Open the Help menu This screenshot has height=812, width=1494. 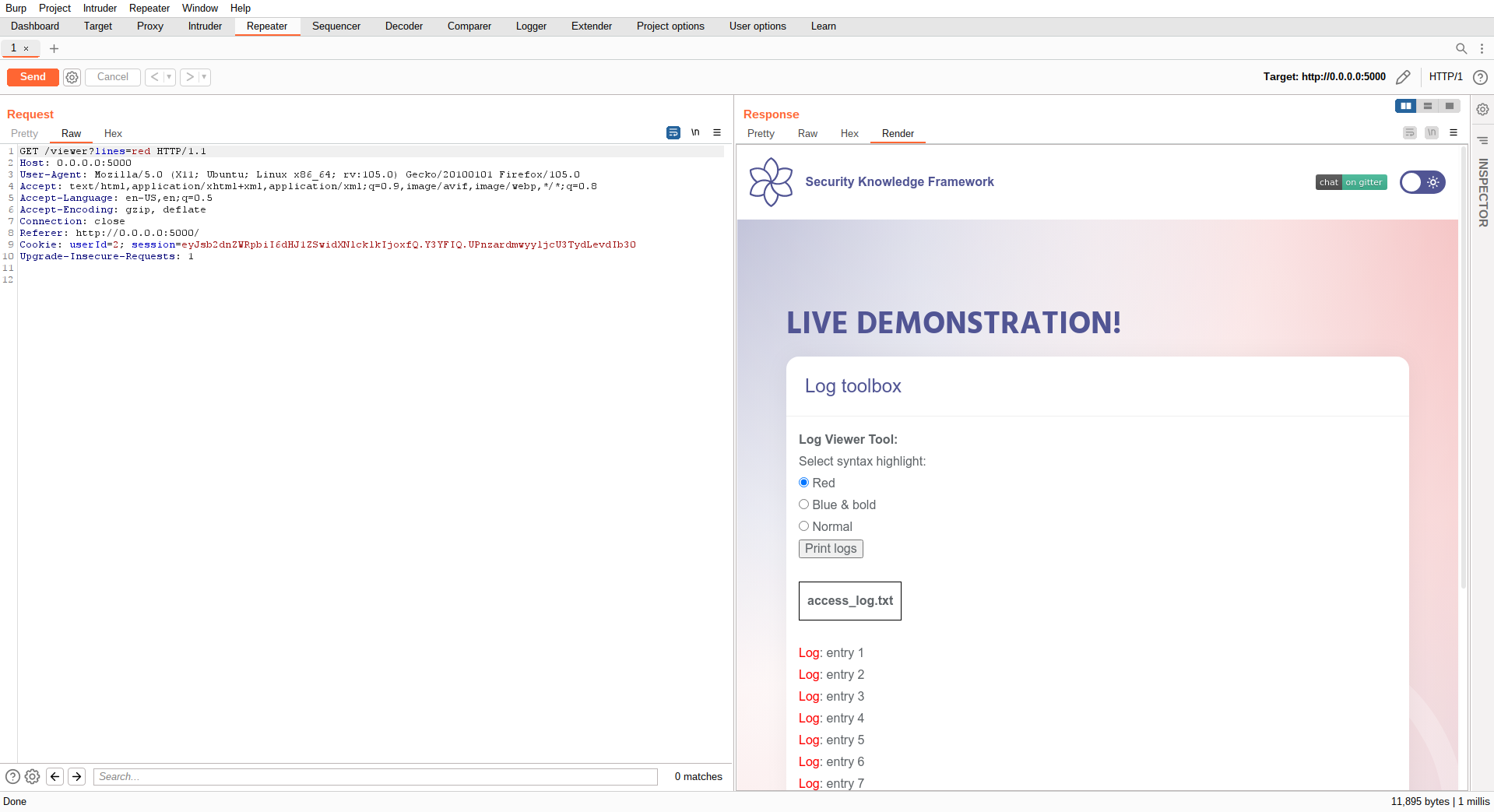point(241,8)
